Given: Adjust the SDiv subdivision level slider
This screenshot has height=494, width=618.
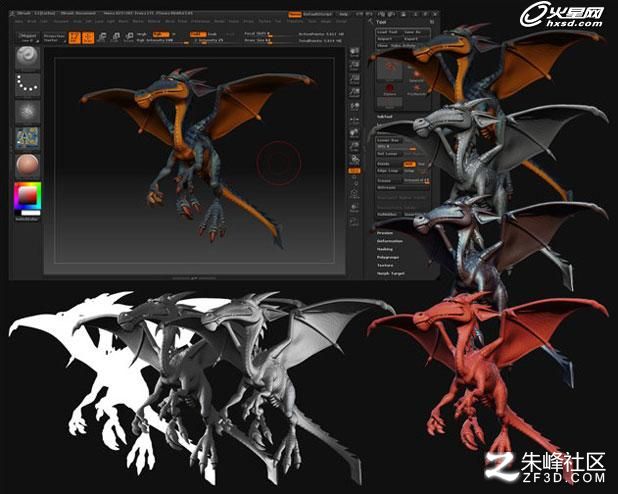Looking at the screenshot, I should click(397, 147).
